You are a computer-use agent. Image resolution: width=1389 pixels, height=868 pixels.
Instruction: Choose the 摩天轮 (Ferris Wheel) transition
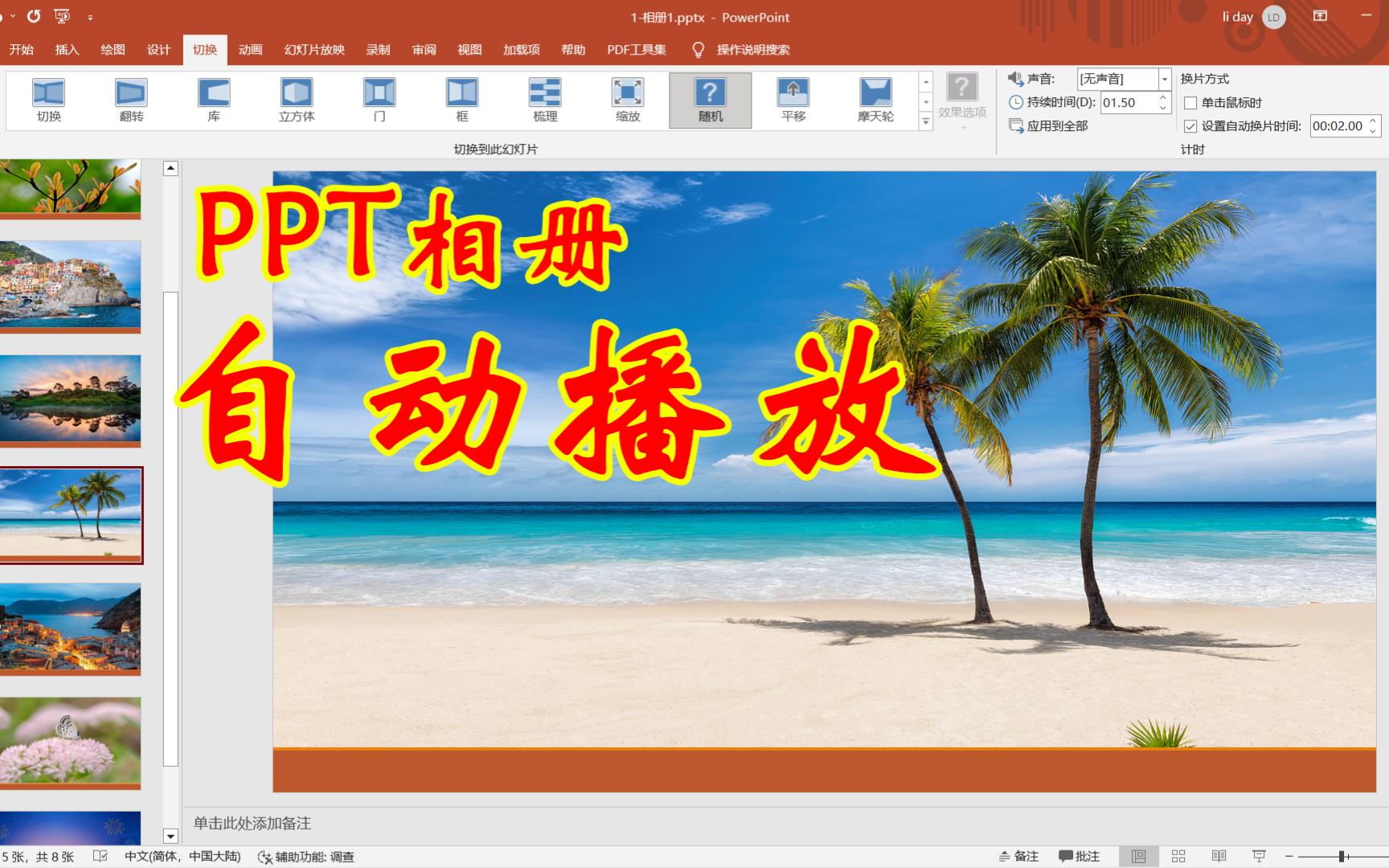click(x=875, y=98)
